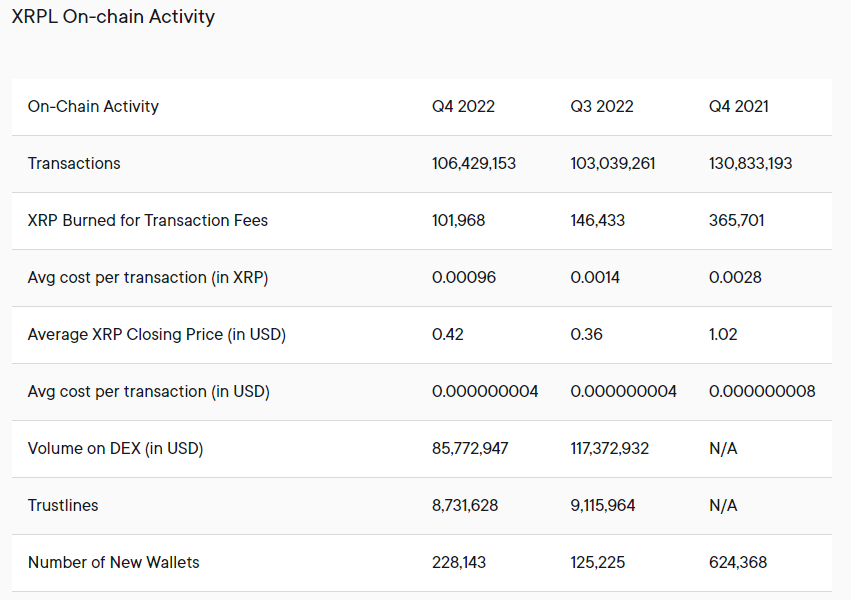
Task: Select 'Number of New Wallets' label
Action: pyautogui.click(x=113, y=562)
